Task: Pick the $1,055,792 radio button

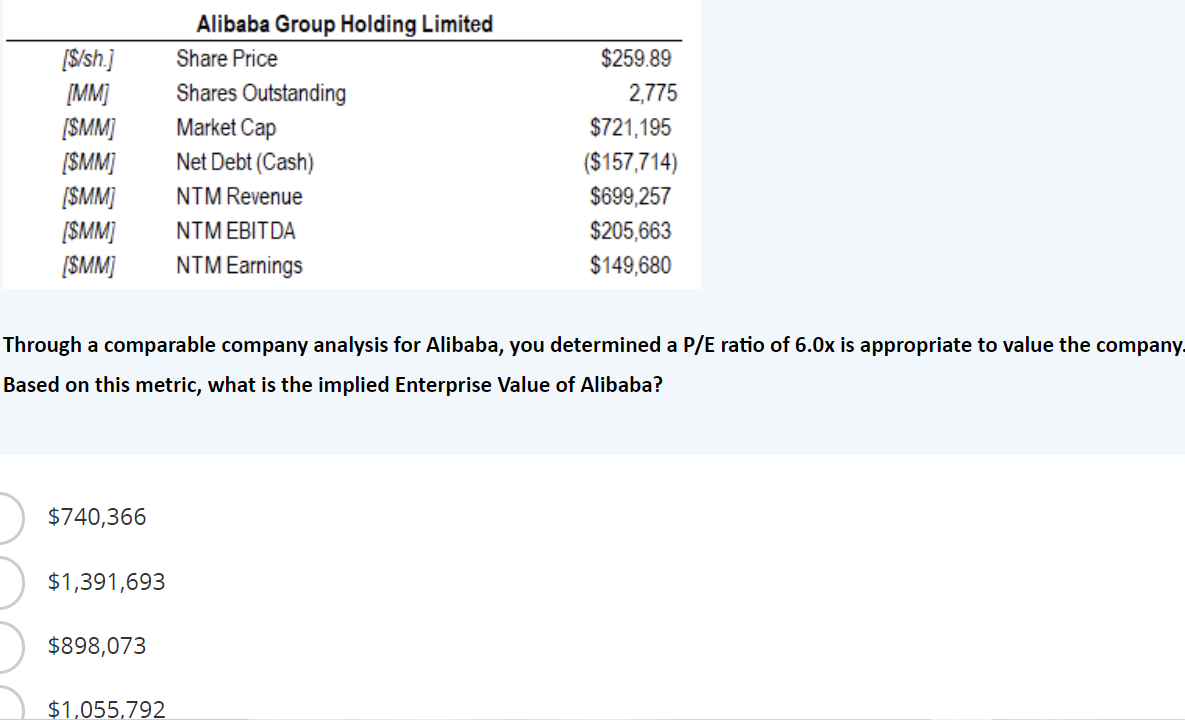Action: click(x=6, y=706)
